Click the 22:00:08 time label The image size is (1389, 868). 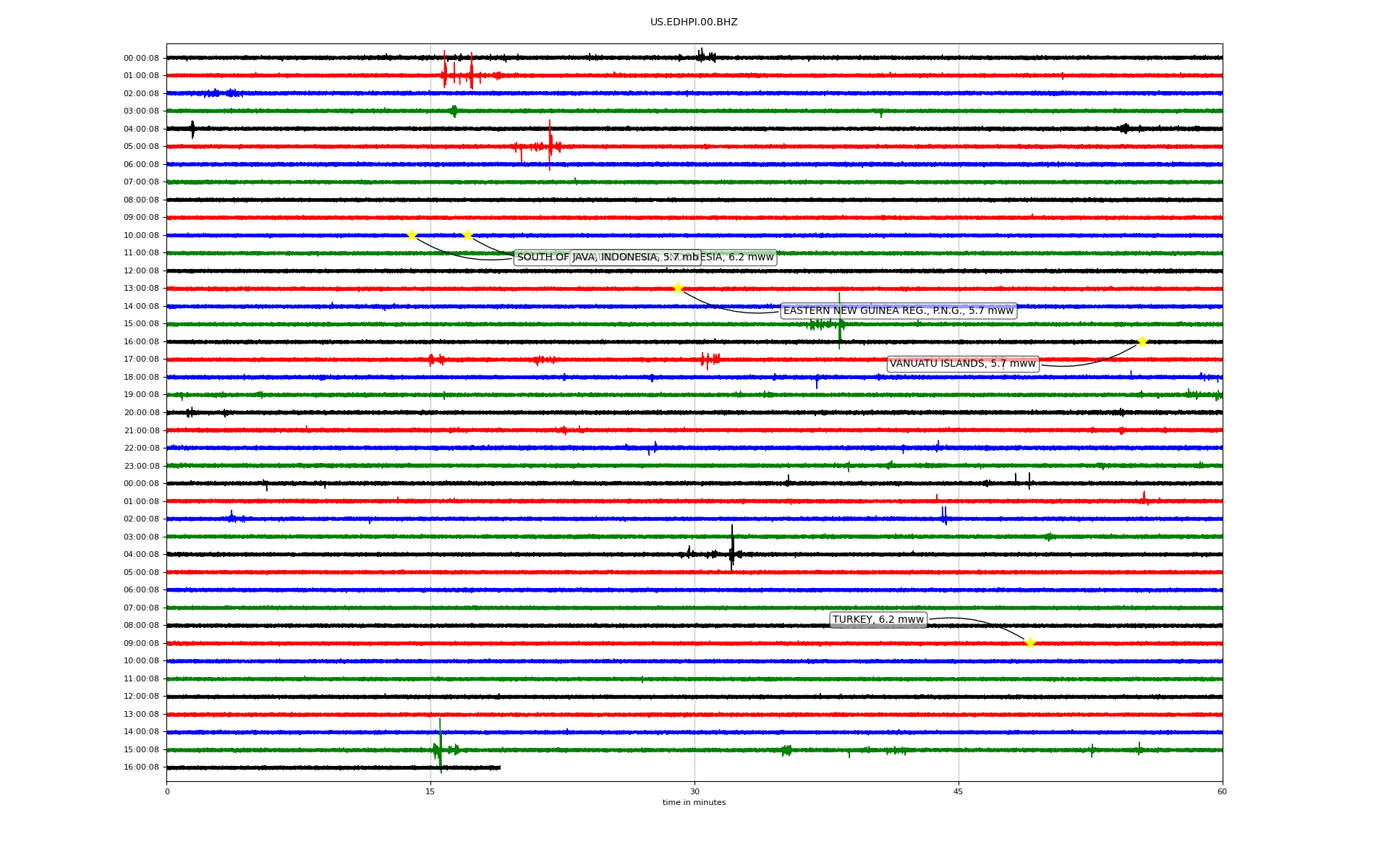click(141, 448)
